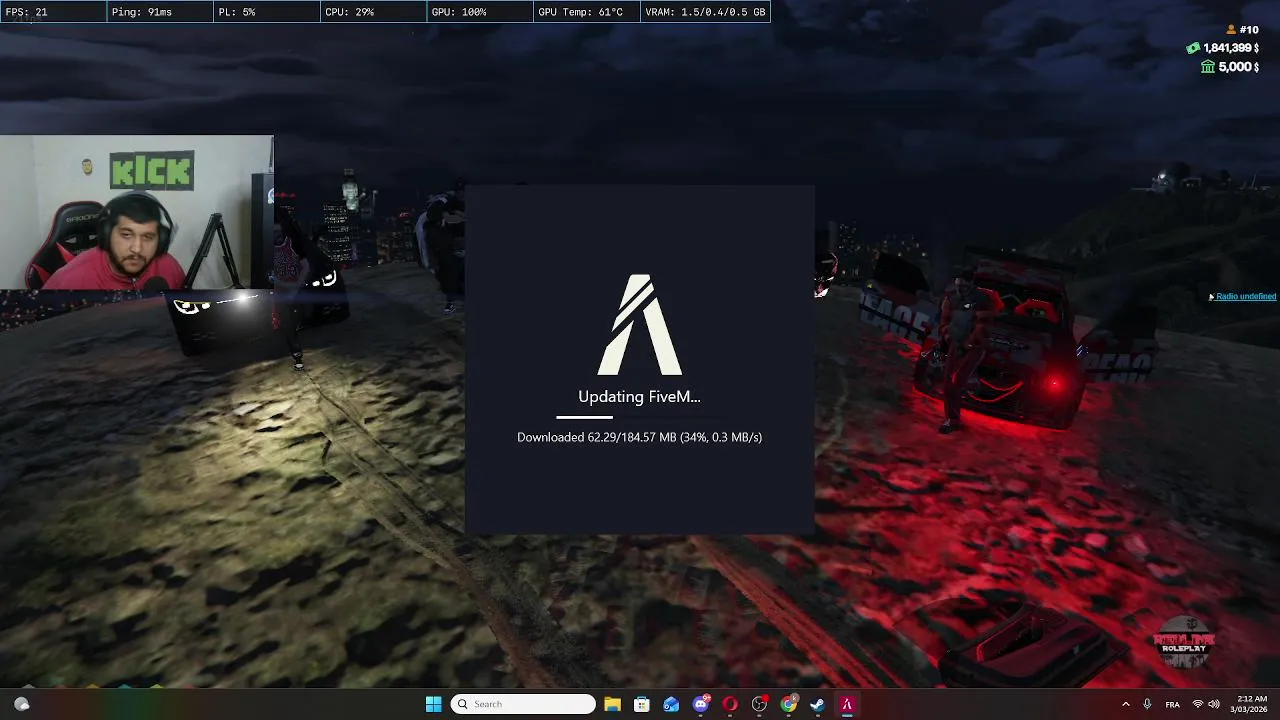Image resolution: width=1280 pixels, height=720 pixels.
Task: Click the taskbar Search box
Action: [x=523, y=704]
